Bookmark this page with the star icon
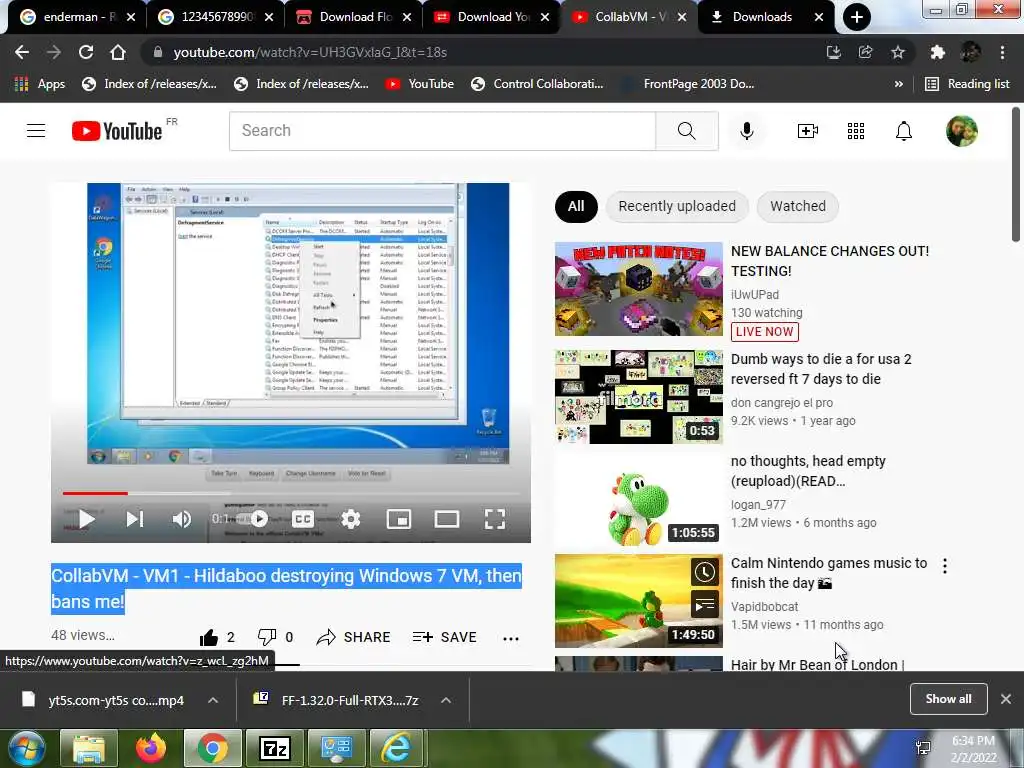Screen dimensions: 1024x768 pos(898,52)
